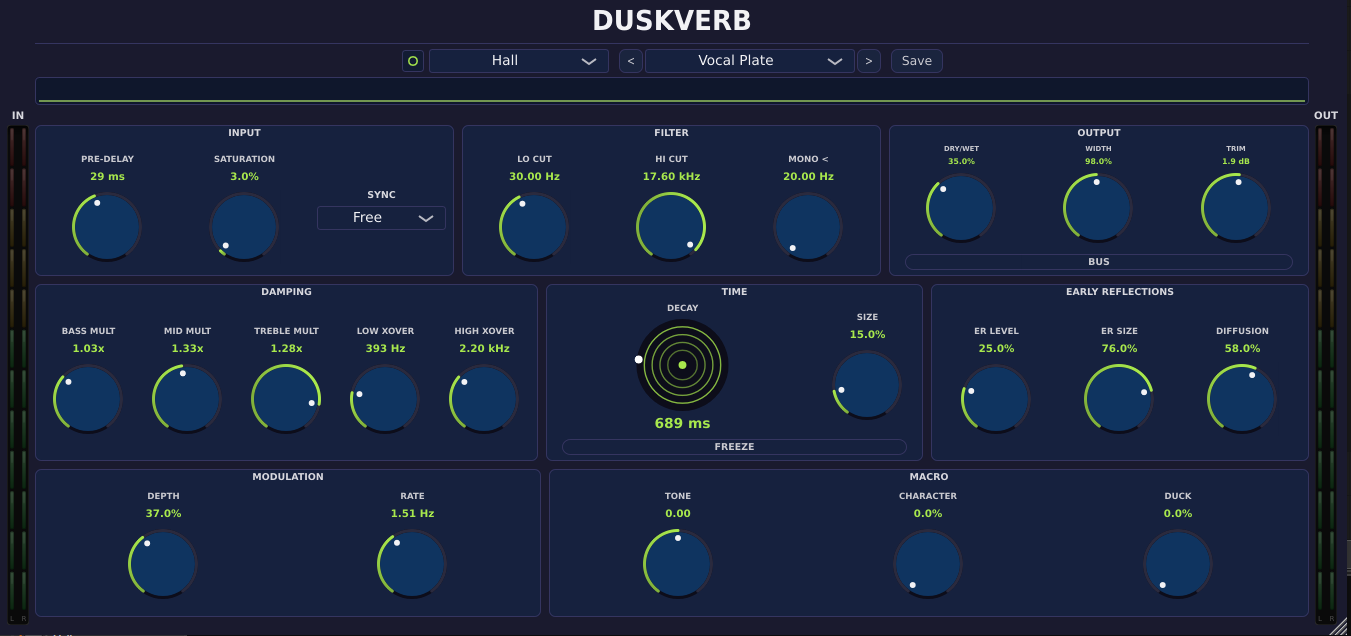Go to previous preset with left arrow
The height and width of the screenshot is (636, 1351).
[x=631, y=61]
